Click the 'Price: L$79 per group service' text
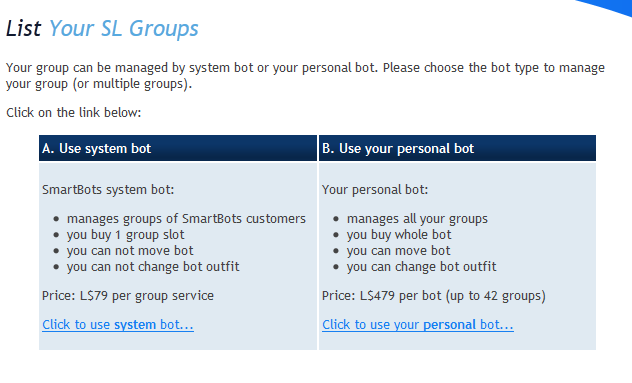 [128, 296]
